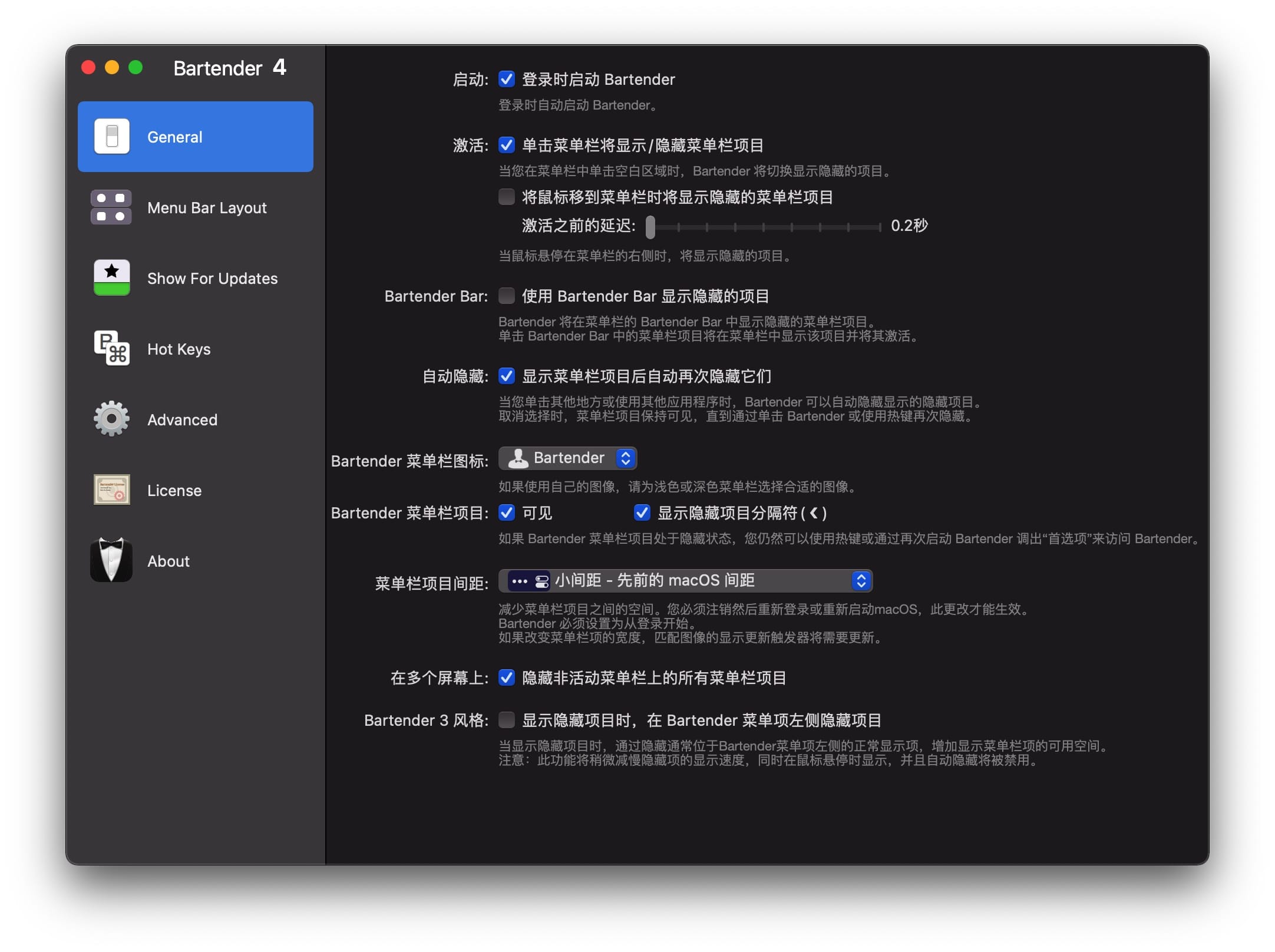The height and width of the screenshot is (952, 1275).
Task: Toggle the Bartender 3 style checkbox
Action: tap(507, 720)
